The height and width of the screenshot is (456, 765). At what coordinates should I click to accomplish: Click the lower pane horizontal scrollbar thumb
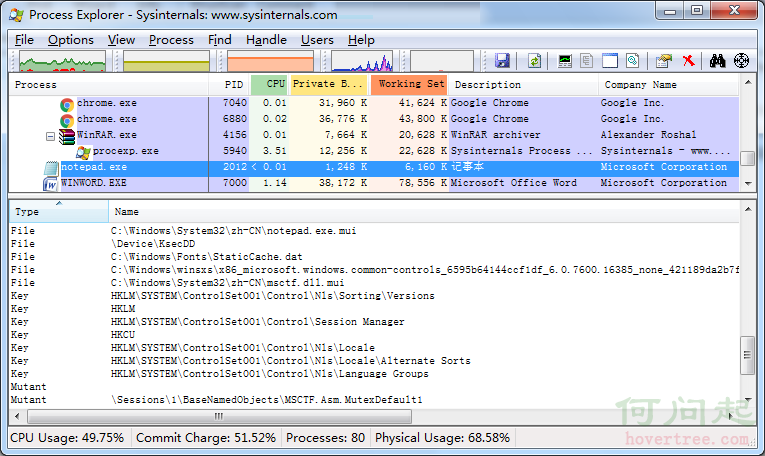(x=220, y=416)
